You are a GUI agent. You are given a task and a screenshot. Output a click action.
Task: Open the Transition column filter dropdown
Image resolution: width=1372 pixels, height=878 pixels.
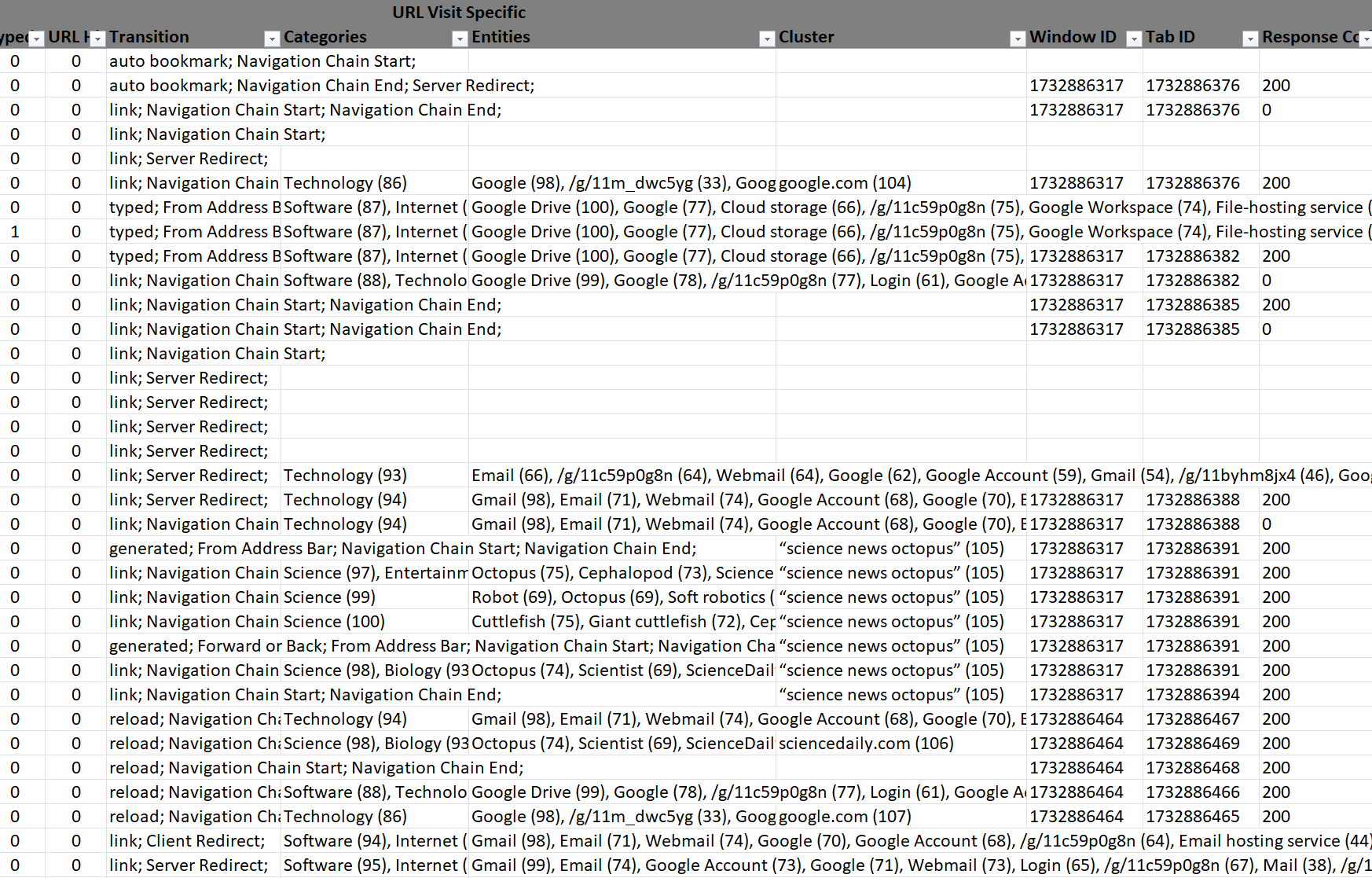tap(272, 39)
